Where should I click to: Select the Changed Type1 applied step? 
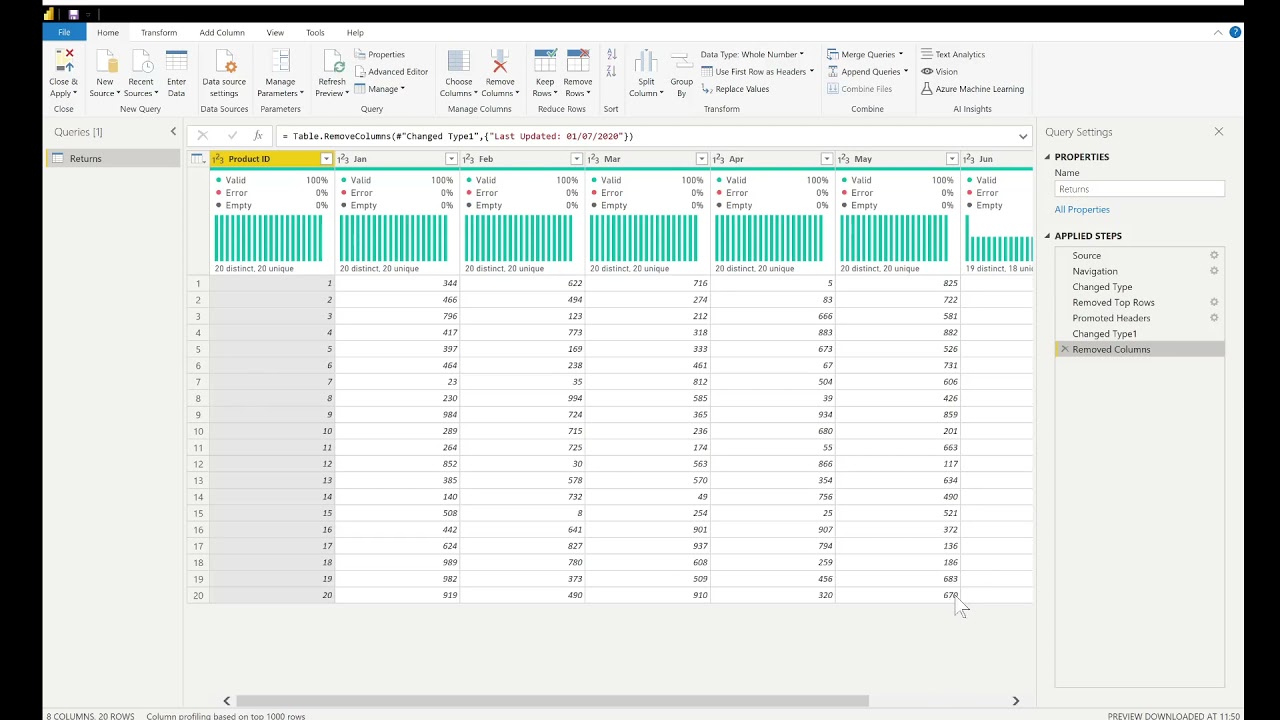pos(1139,333)
